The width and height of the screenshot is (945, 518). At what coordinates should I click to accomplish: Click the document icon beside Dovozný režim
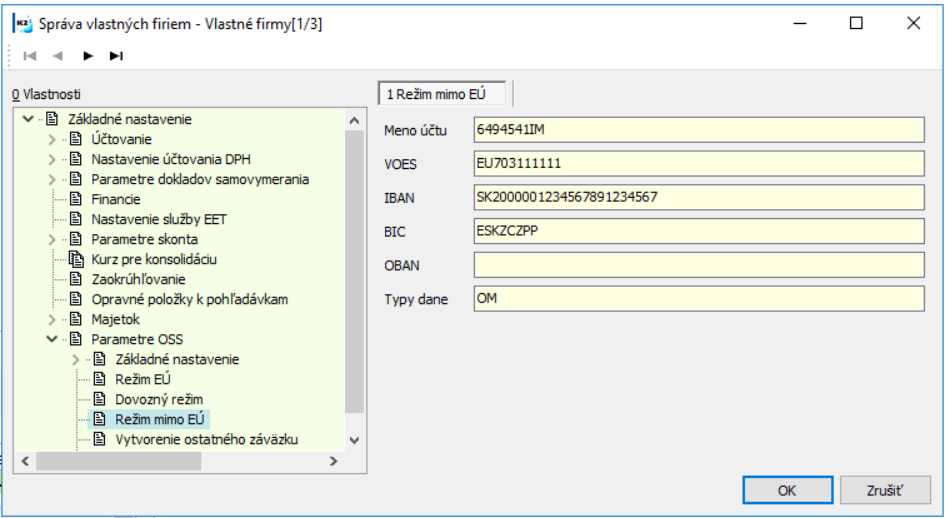pyautogui.click(x=100, y=399)
